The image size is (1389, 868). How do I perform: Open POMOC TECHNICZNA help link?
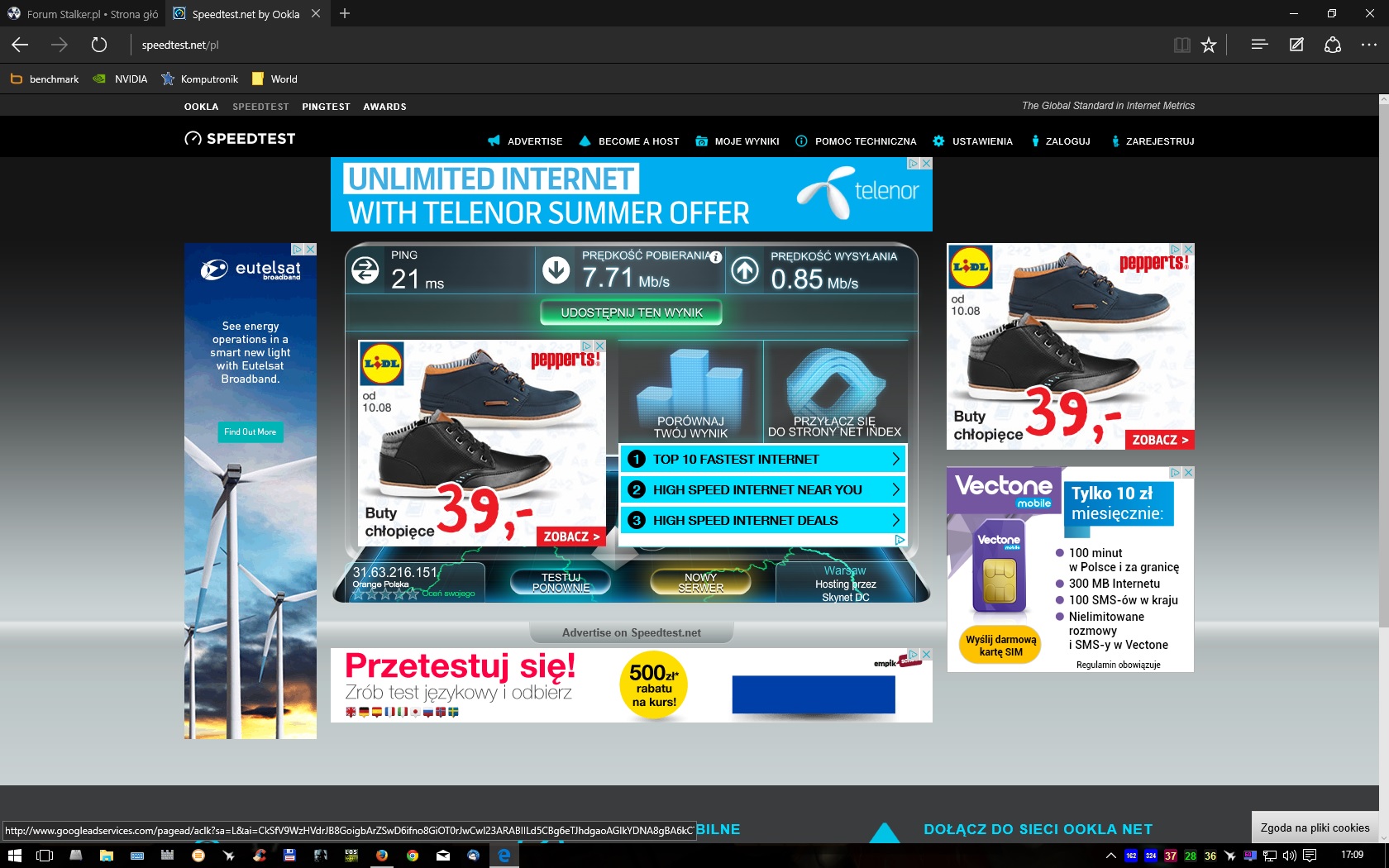coord(856,141)
